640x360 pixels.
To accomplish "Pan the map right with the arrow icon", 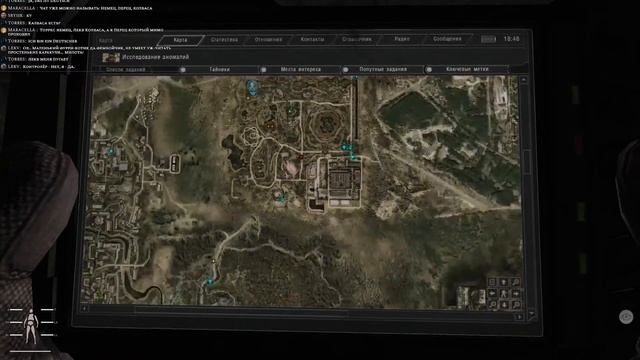I will click(x=516, y=293).
